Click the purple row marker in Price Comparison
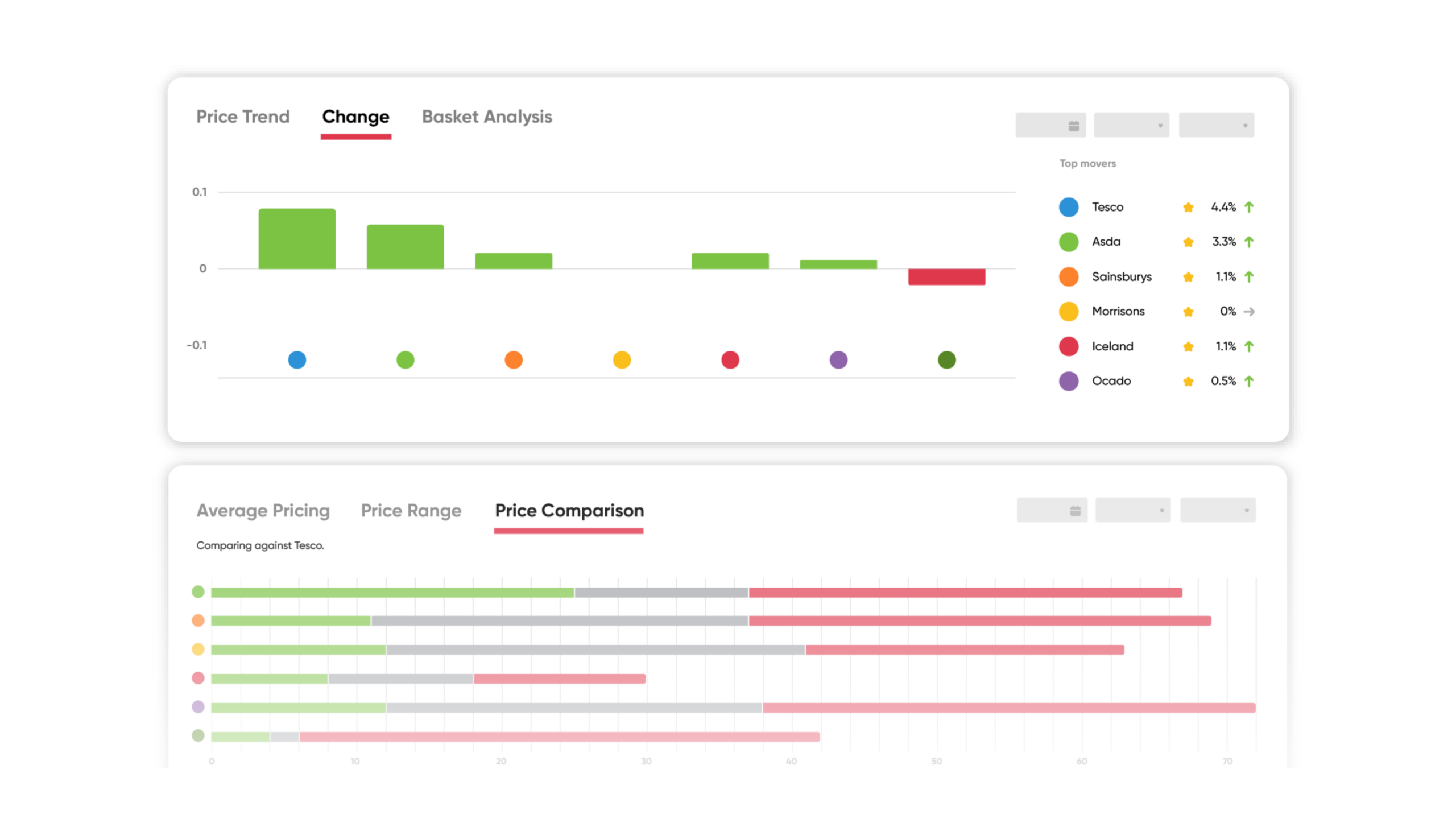This screenshot has height=819, width=1456. tap(198, 707)
